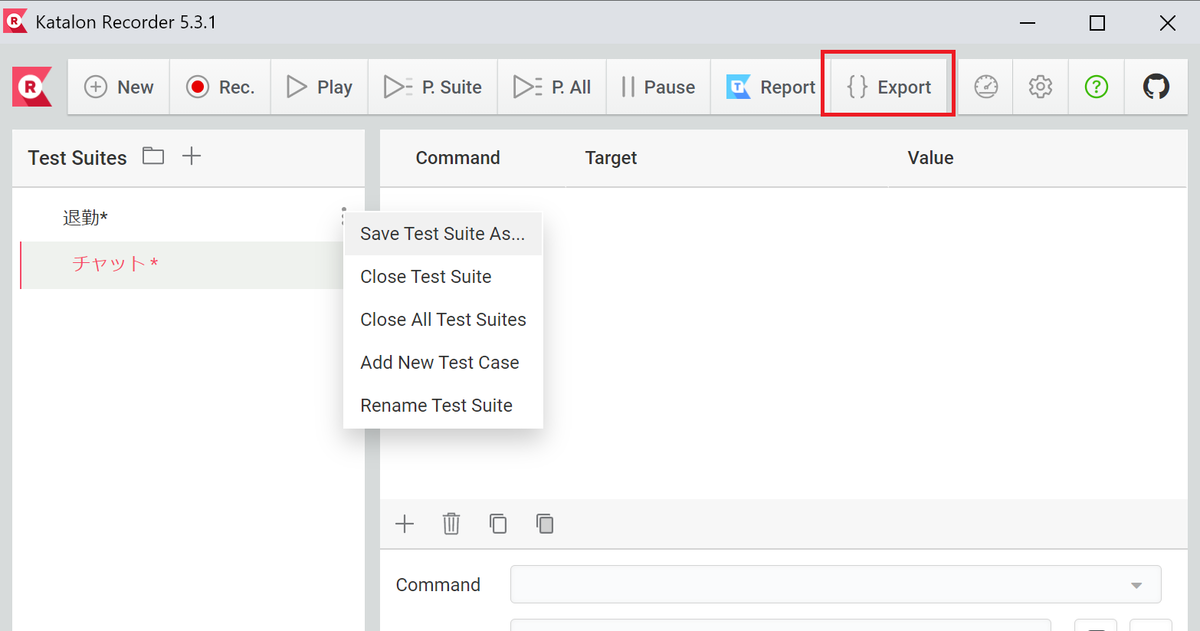
Task: Open the green help question icon
Action: [x=1096, y=87]
